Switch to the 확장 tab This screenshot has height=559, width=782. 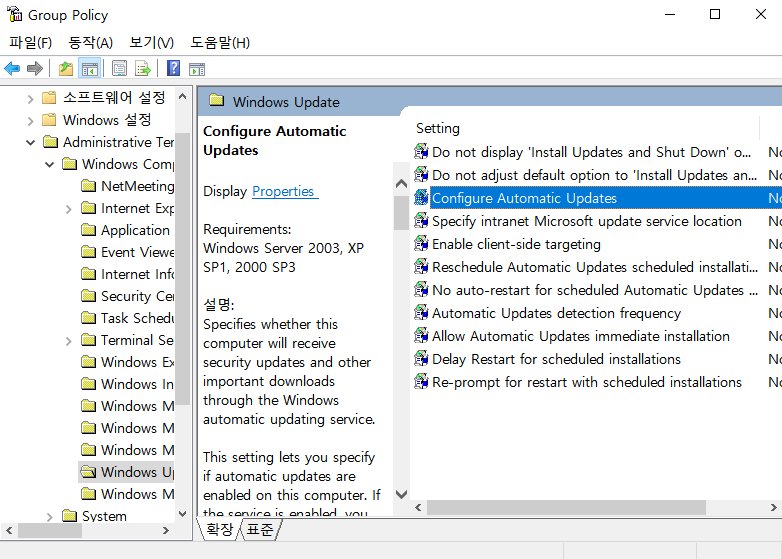(219, 529)
